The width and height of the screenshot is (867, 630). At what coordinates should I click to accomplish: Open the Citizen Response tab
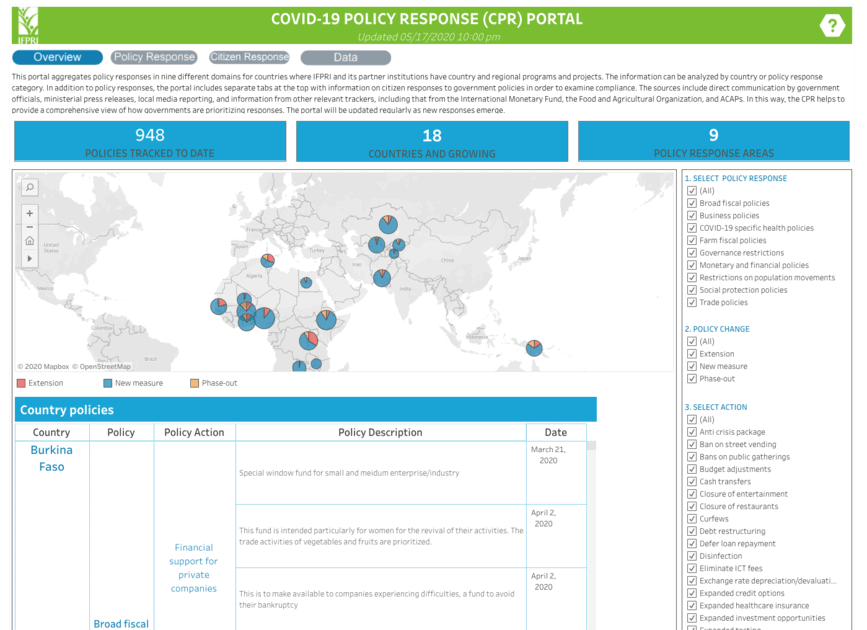pos(249,58)
